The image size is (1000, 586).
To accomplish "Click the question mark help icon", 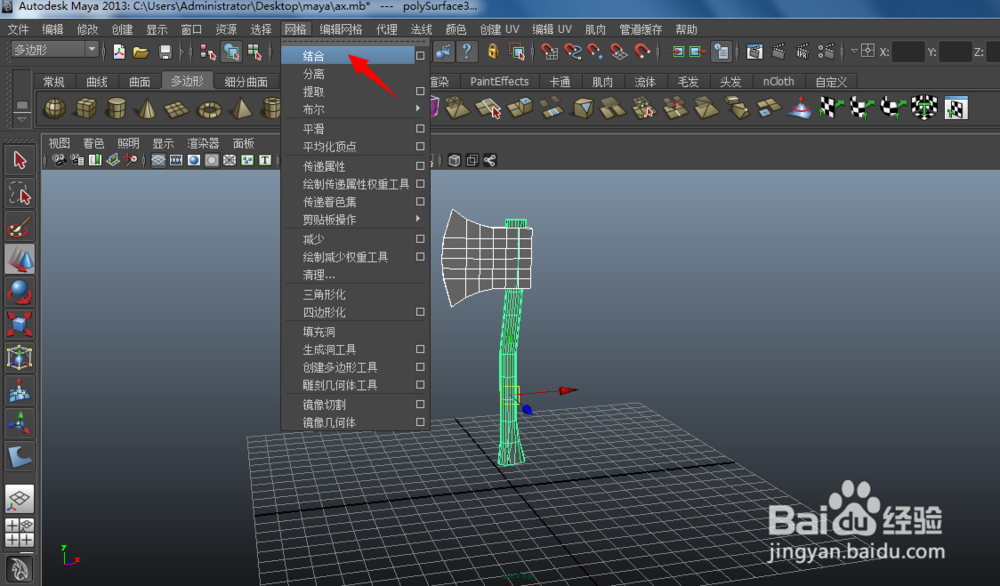I will coord(467,52).
